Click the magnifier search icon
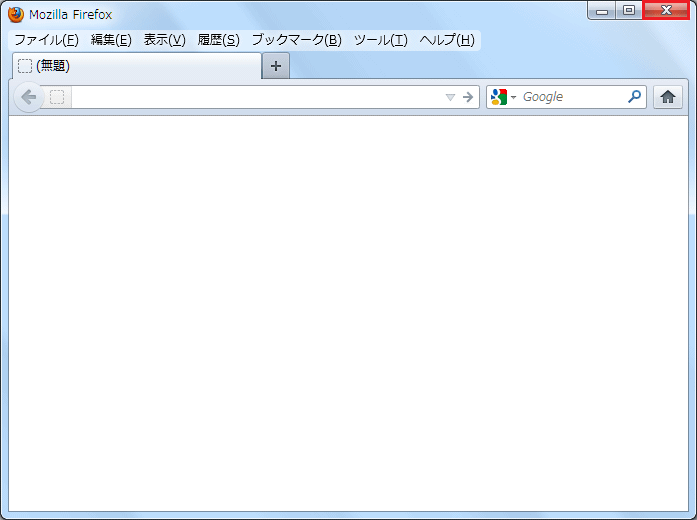 [634, 96]
